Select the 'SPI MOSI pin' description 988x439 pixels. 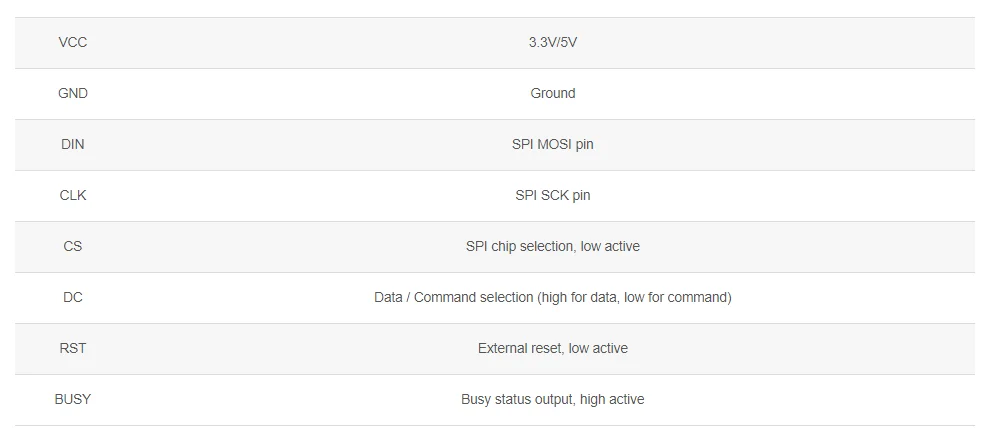(553, 145)
